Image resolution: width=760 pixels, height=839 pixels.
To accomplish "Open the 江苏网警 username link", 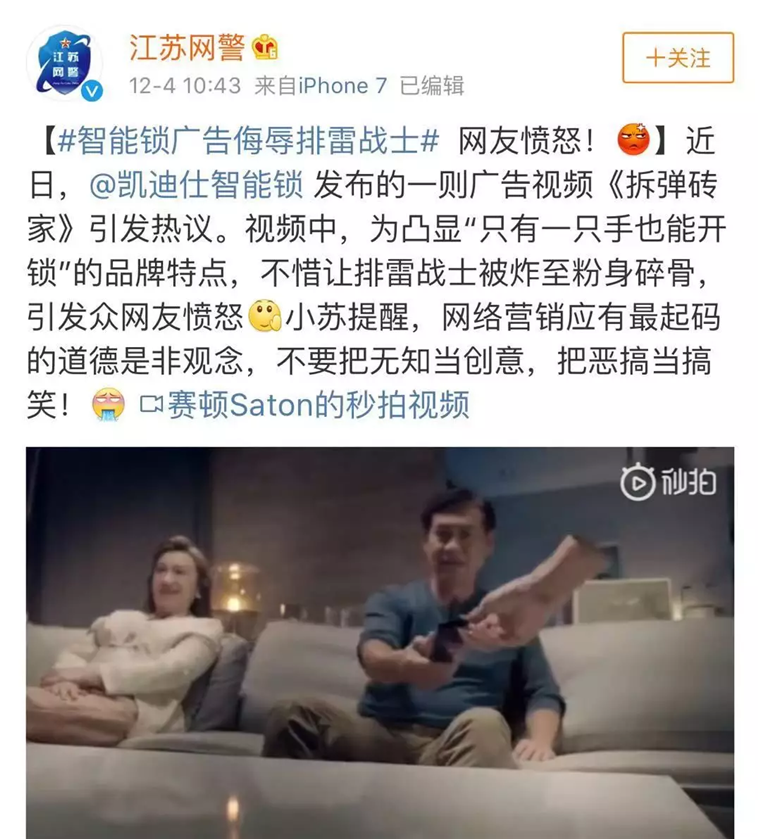I will (x=187, y=48).
